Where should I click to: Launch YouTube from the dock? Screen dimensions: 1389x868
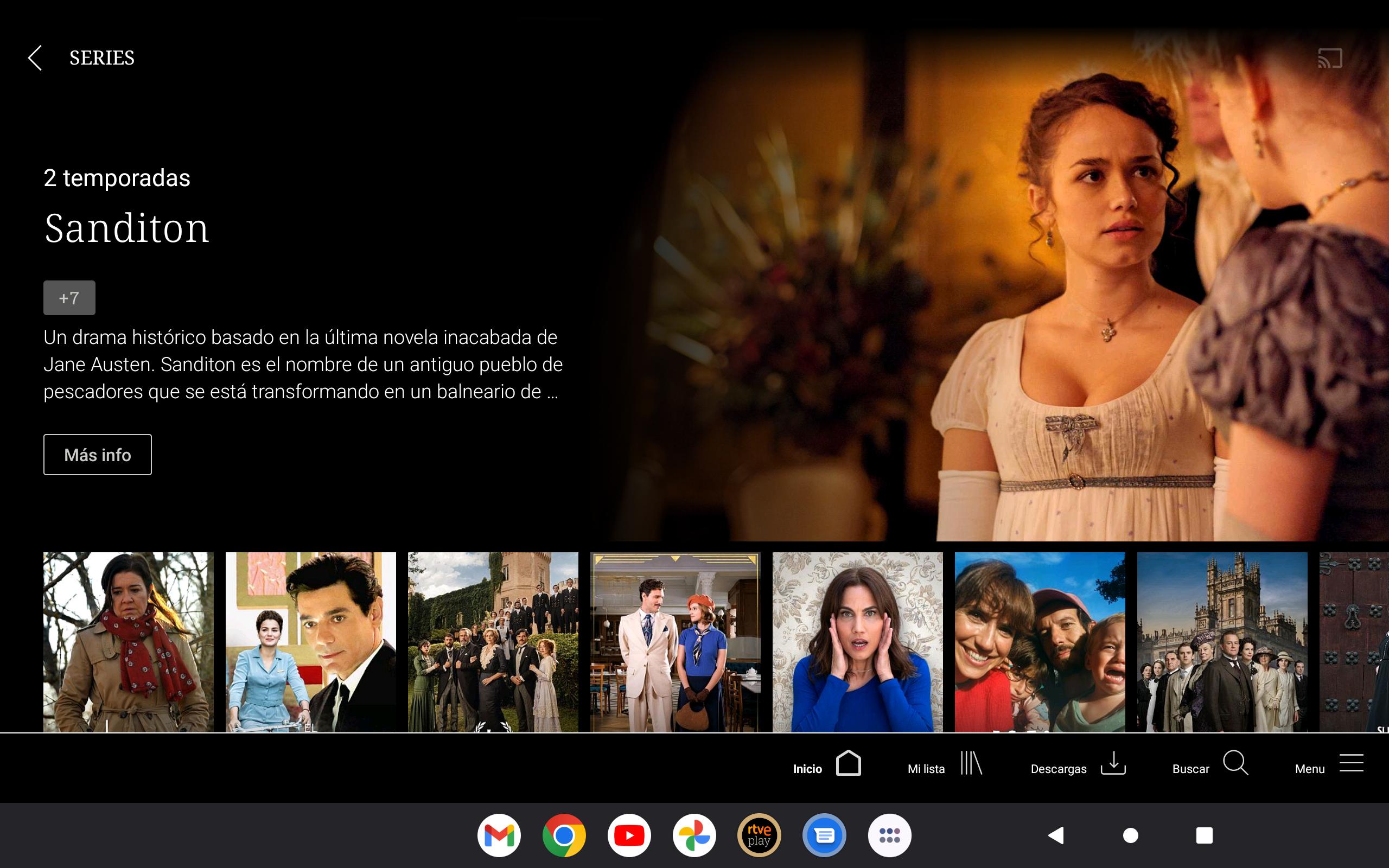629,835
